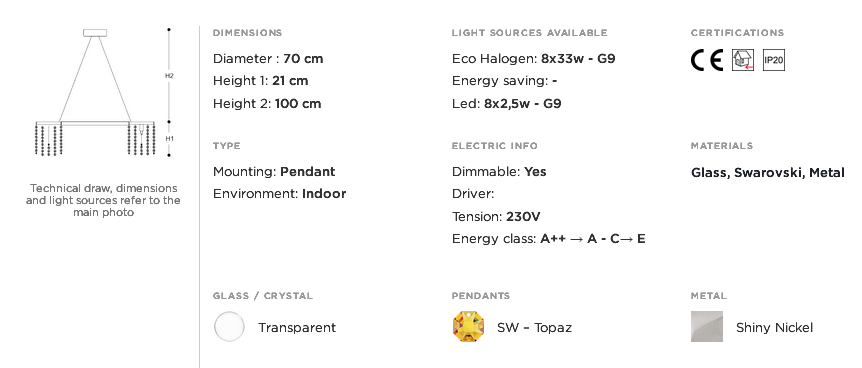Select the Shiny Nickel metal swatch
The width and height of the screenshot is (862, 368).
pyautogui.click(x=707, y=327)
